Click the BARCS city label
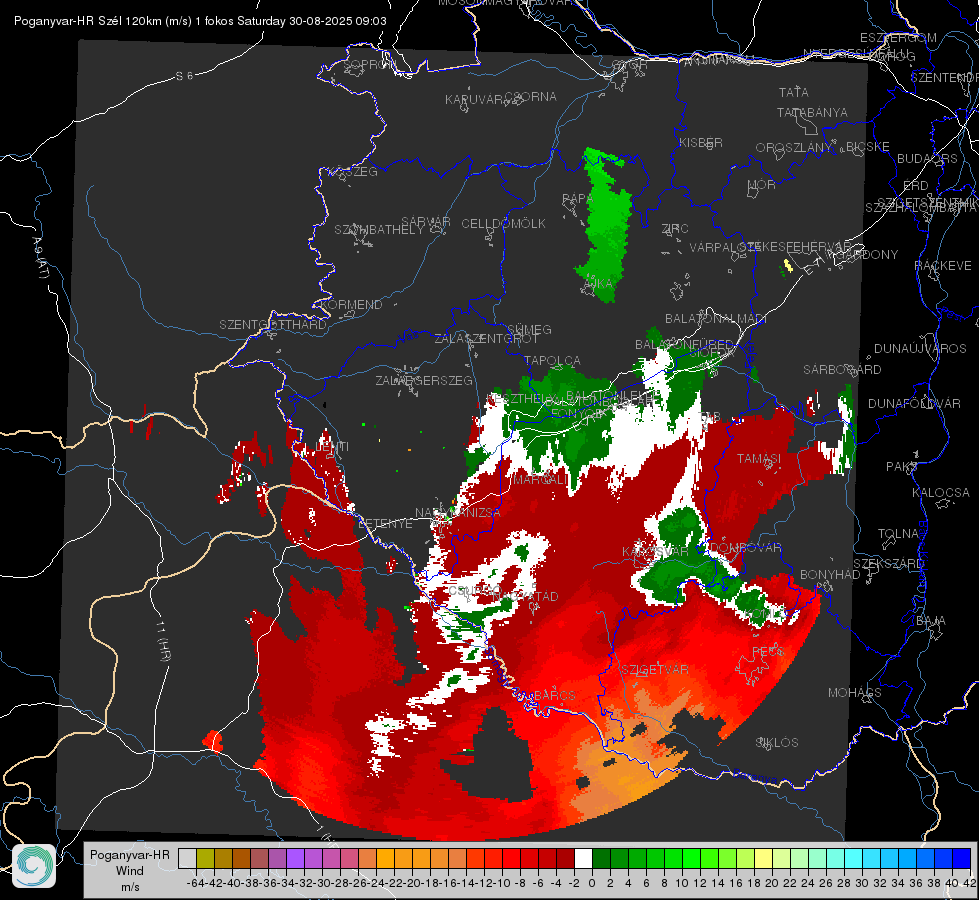Viewport: 979px width, 900px height. point(554,695)
